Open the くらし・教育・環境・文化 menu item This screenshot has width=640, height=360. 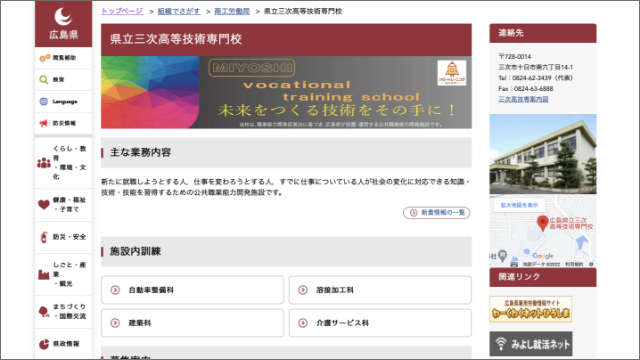(63, 163)
